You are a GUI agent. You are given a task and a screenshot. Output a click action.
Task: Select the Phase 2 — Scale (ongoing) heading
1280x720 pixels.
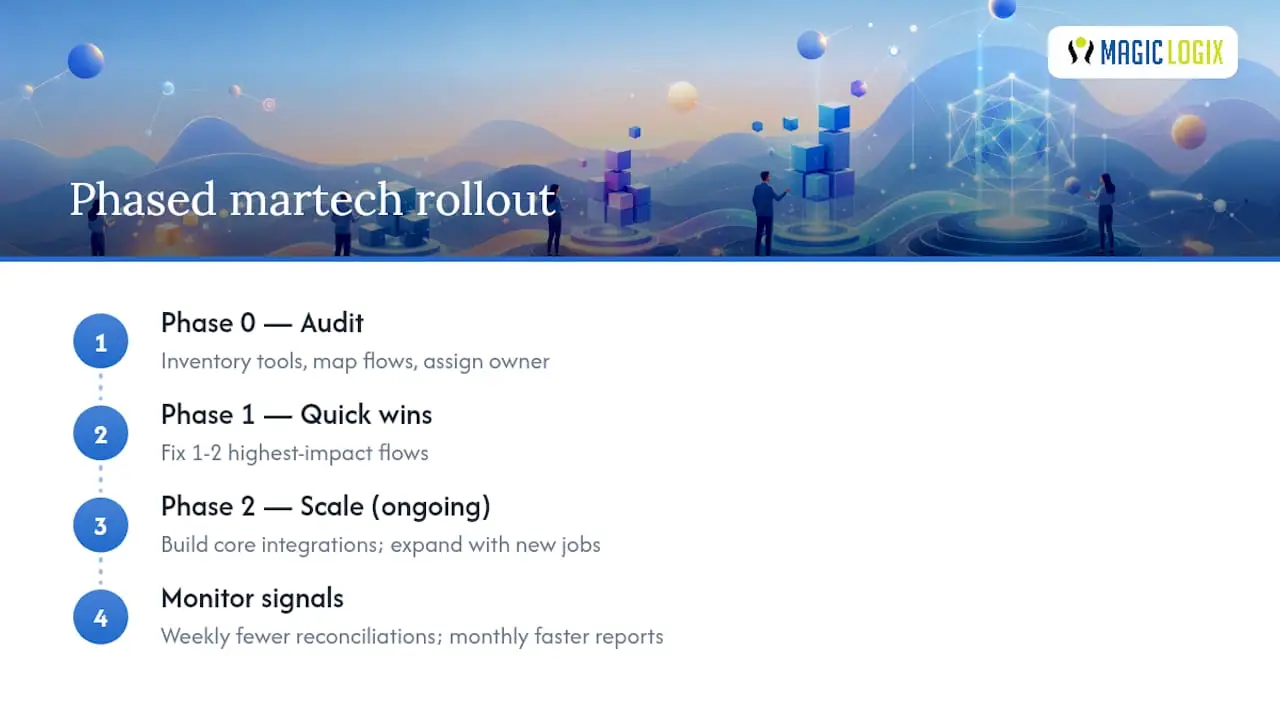[x=326, y=507]
